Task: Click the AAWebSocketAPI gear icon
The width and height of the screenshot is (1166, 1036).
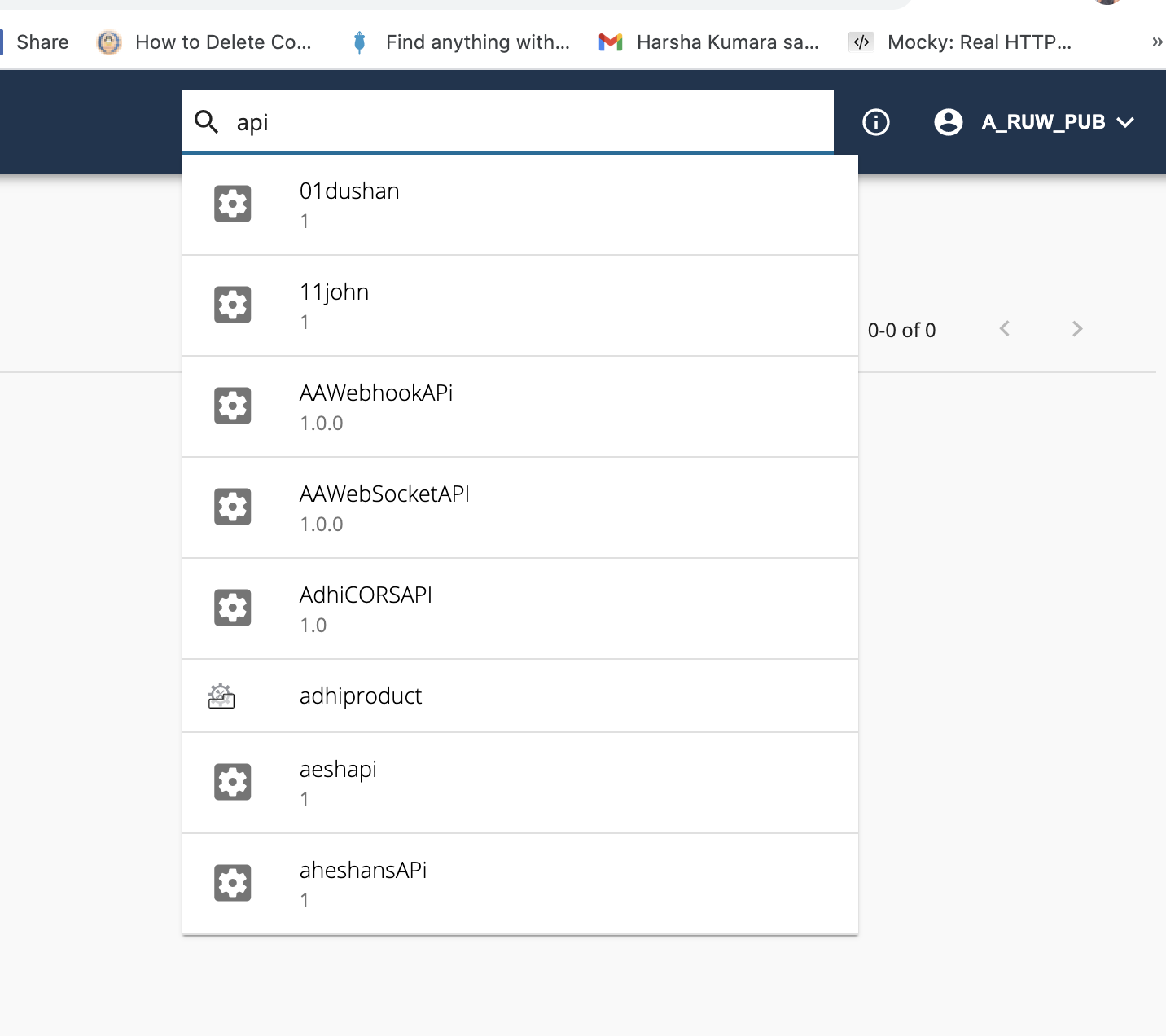Action: (233, 506)
